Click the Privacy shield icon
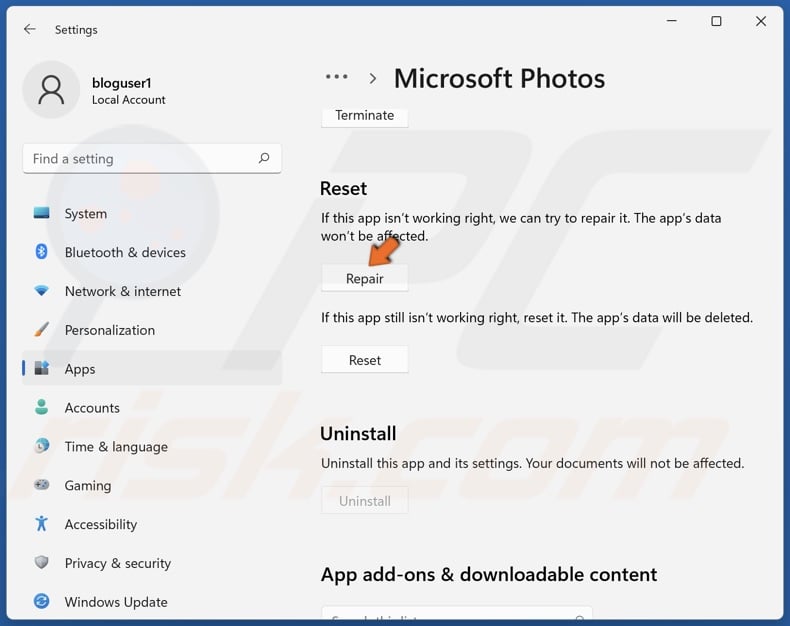This screenshot has width=790, height=626. pos(41,562)
